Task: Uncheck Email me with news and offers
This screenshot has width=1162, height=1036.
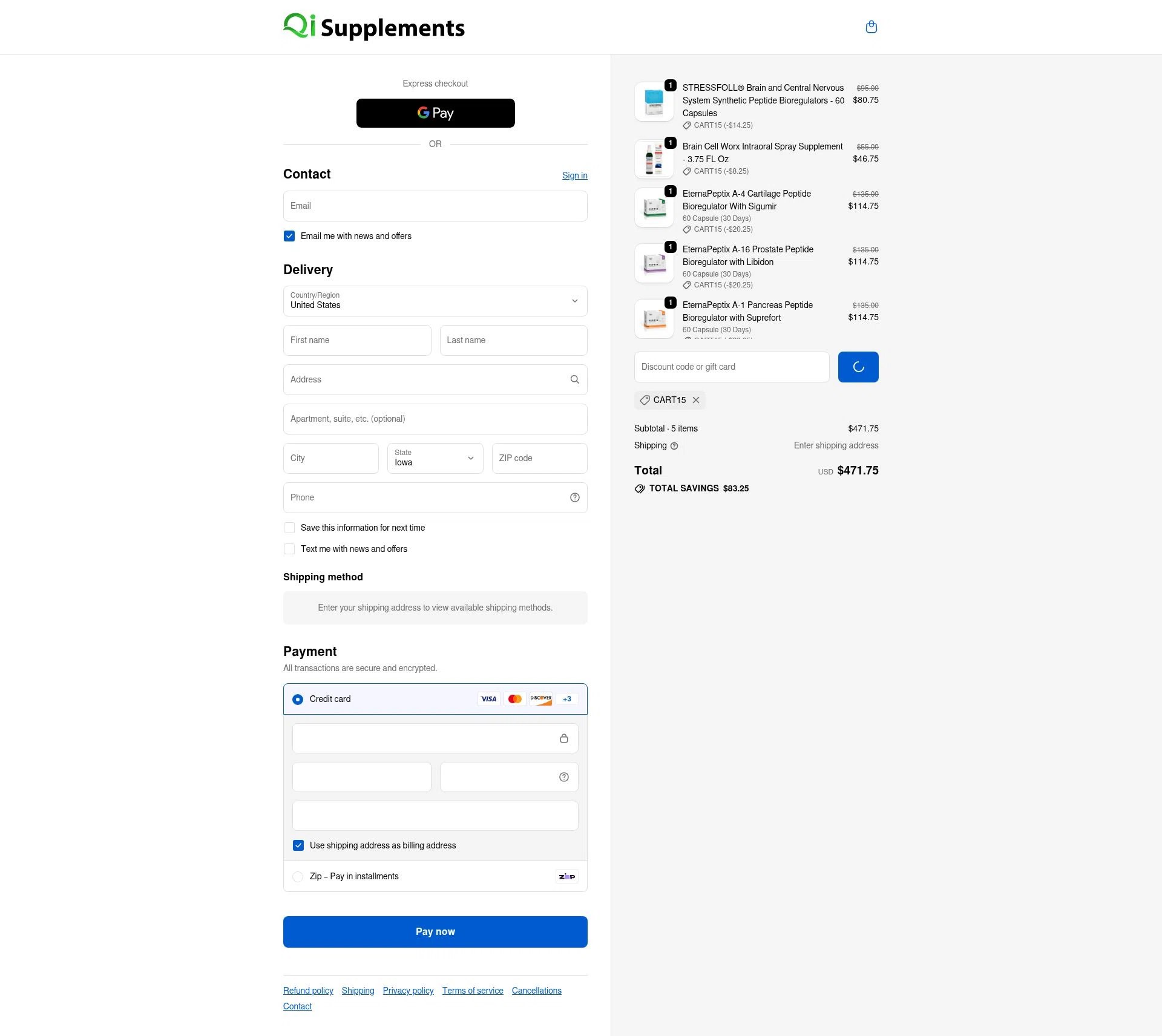Action: 289,236
